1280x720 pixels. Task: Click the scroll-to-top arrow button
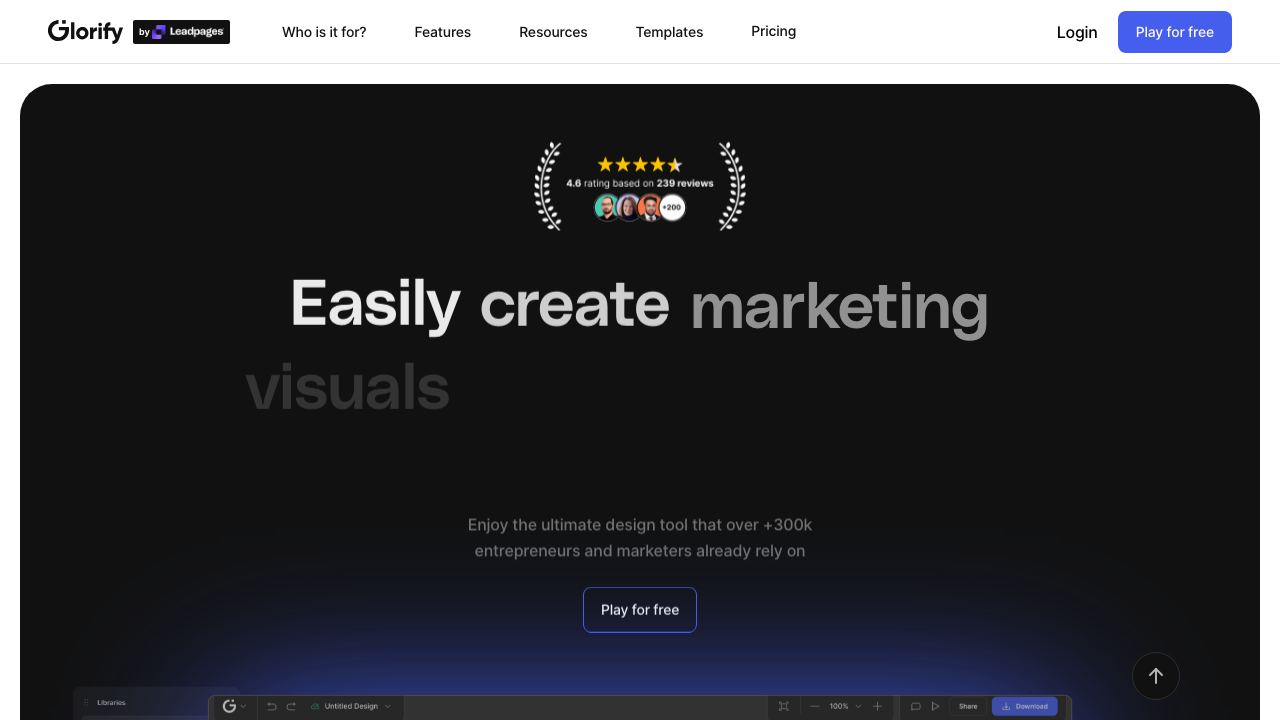1156,676
